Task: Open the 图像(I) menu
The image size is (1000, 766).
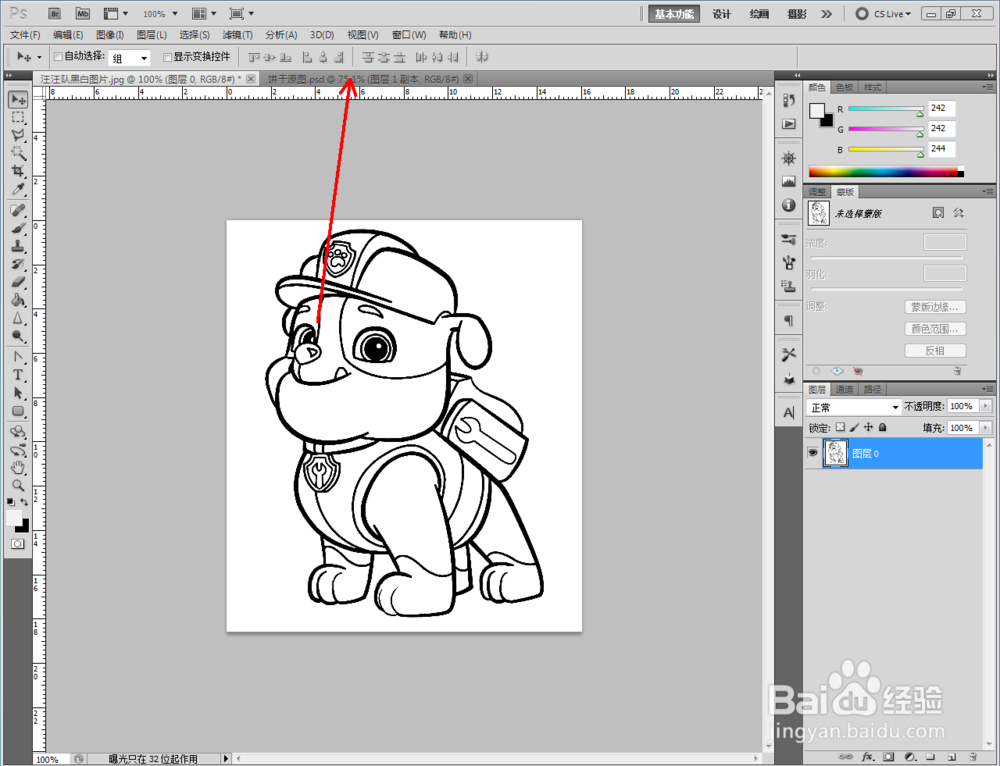Action: [110, 35]
